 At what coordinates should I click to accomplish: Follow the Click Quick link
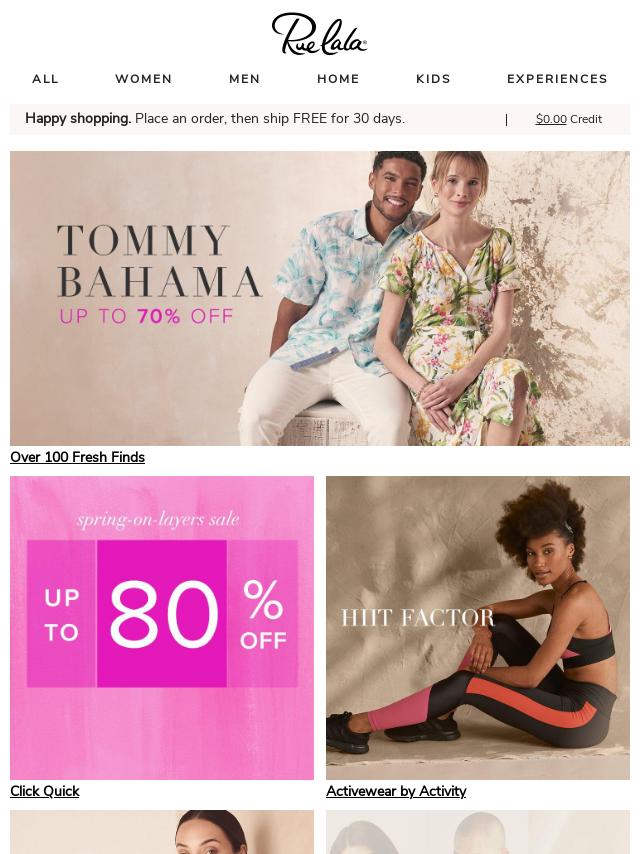(x=45, y=791)
